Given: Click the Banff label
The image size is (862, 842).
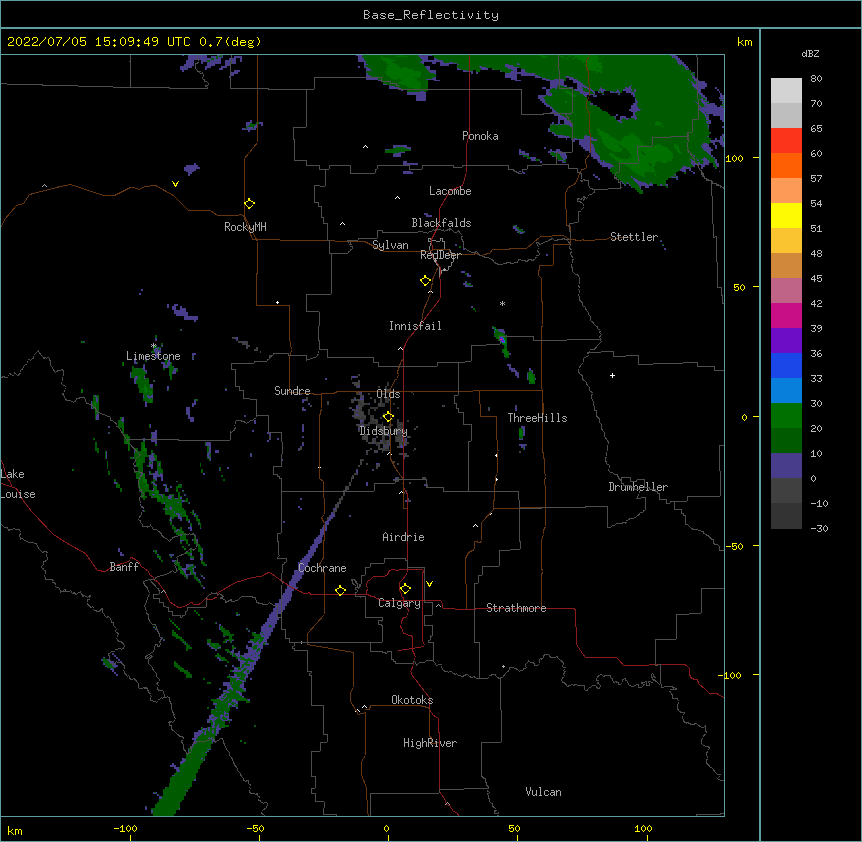Looking at the screenshot, I should [x=124, y=567].
